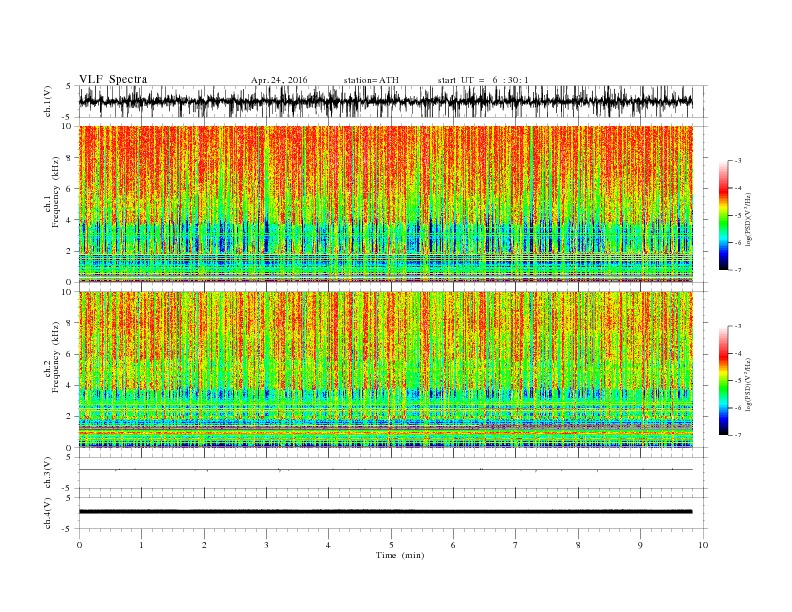Image resolution: width=792 pixels, height=612 pixels.
Task: Select the date text "Apr. 24, 2016"
Action: 279,80
